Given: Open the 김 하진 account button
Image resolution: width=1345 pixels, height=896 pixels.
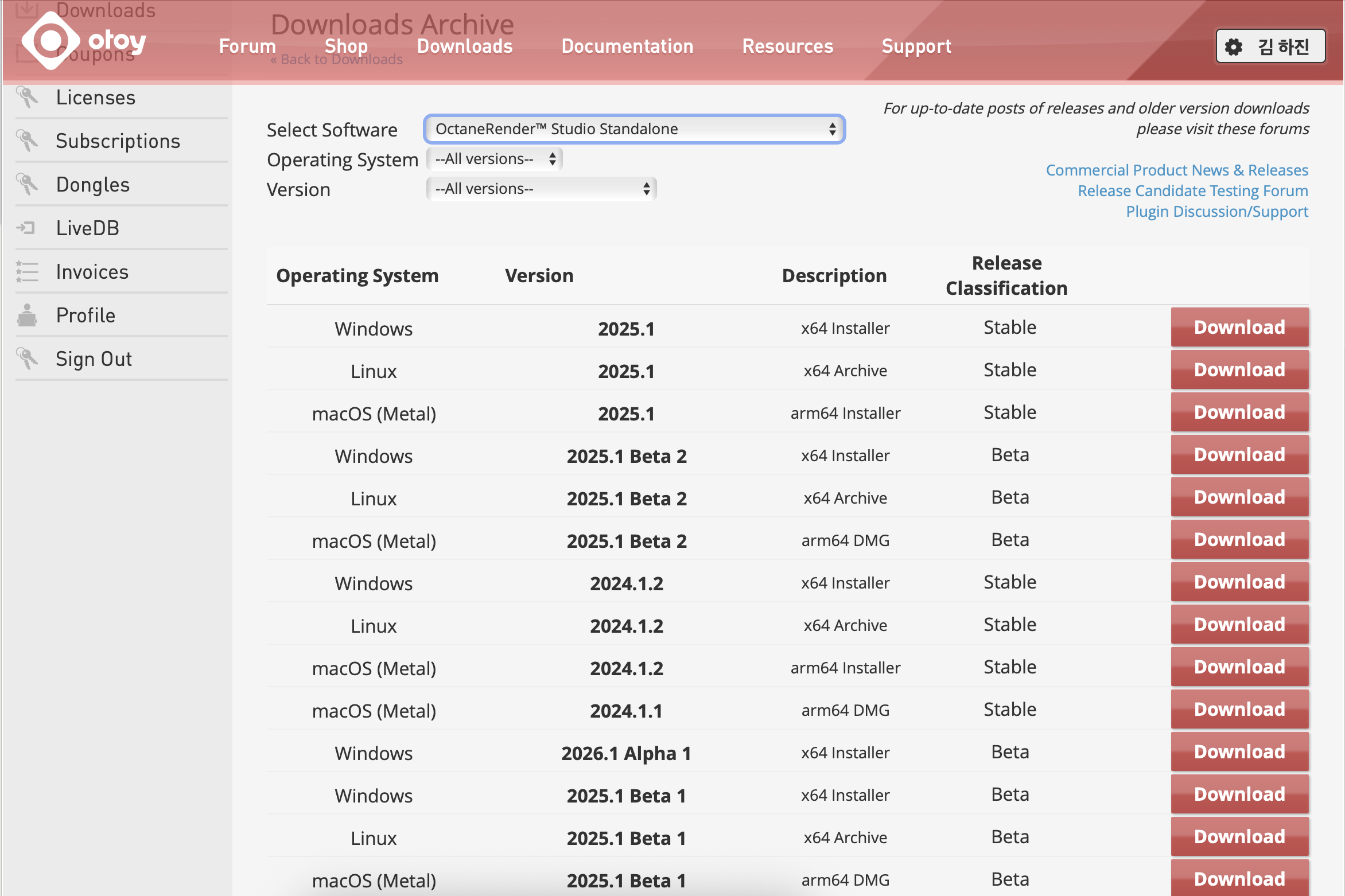Looking at the screenshot, I should point(1270,46).
